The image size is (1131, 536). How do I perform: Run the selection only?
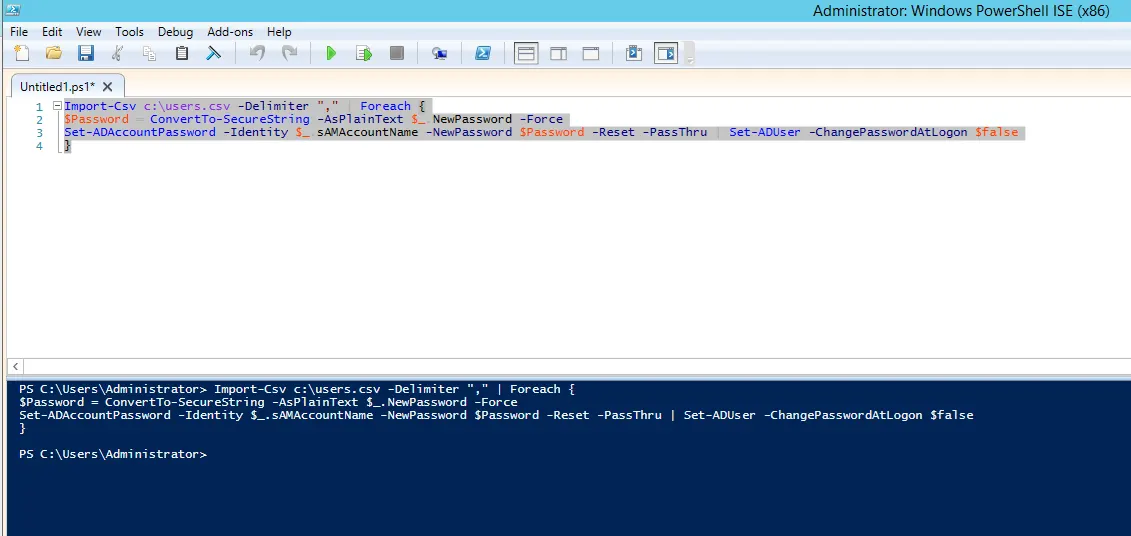(364, 53)
